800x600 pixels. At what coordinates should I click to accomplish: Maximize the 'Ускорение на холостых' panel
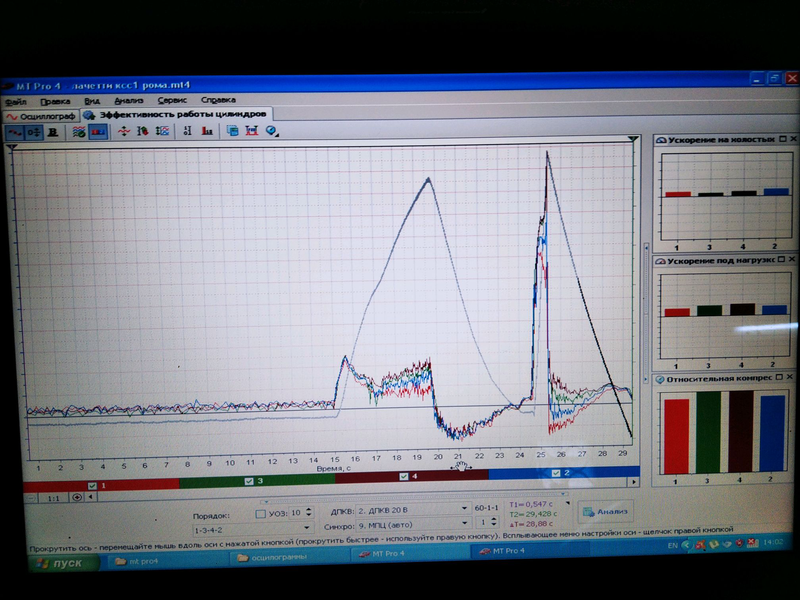click(x=783, y=139)
